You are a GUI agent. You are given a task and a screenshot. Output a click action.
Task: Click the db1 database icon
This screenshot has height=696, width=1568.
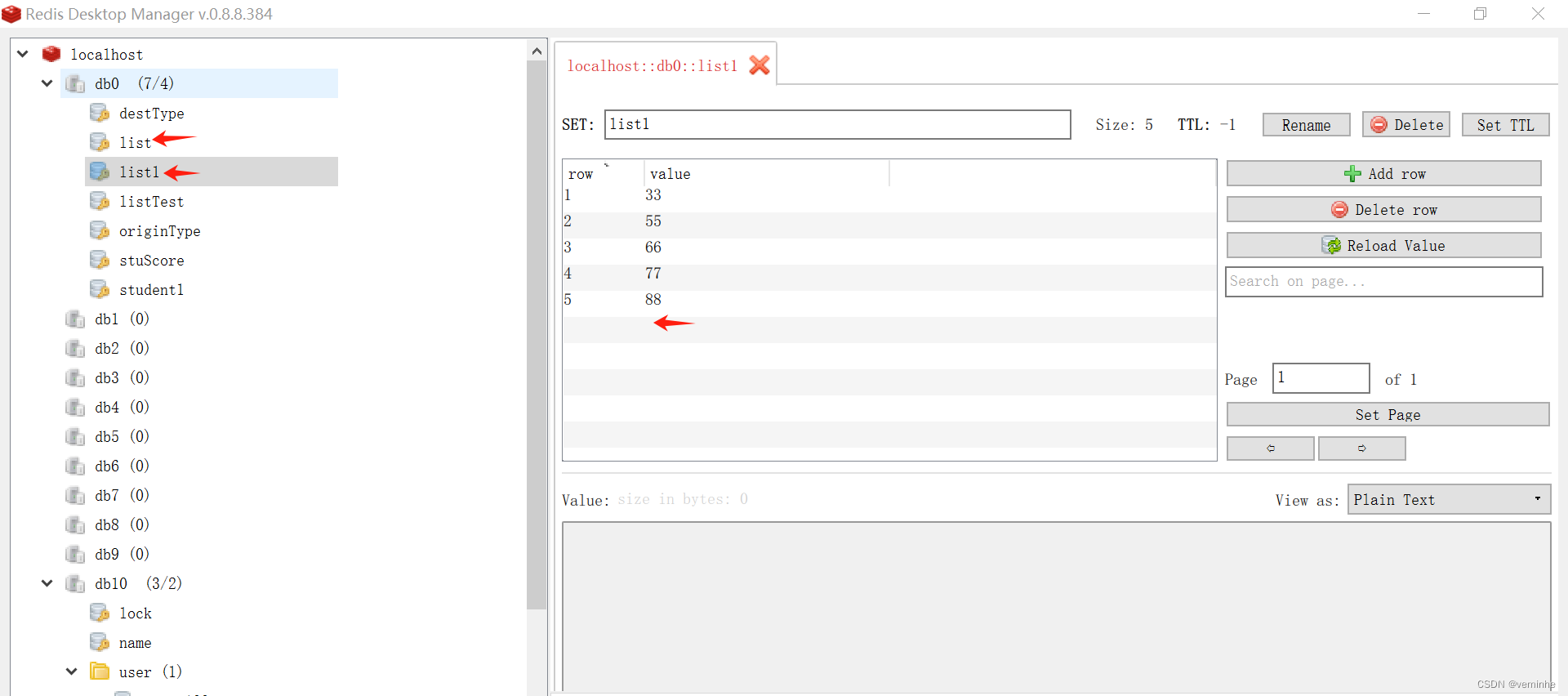[x=75, y=319]
